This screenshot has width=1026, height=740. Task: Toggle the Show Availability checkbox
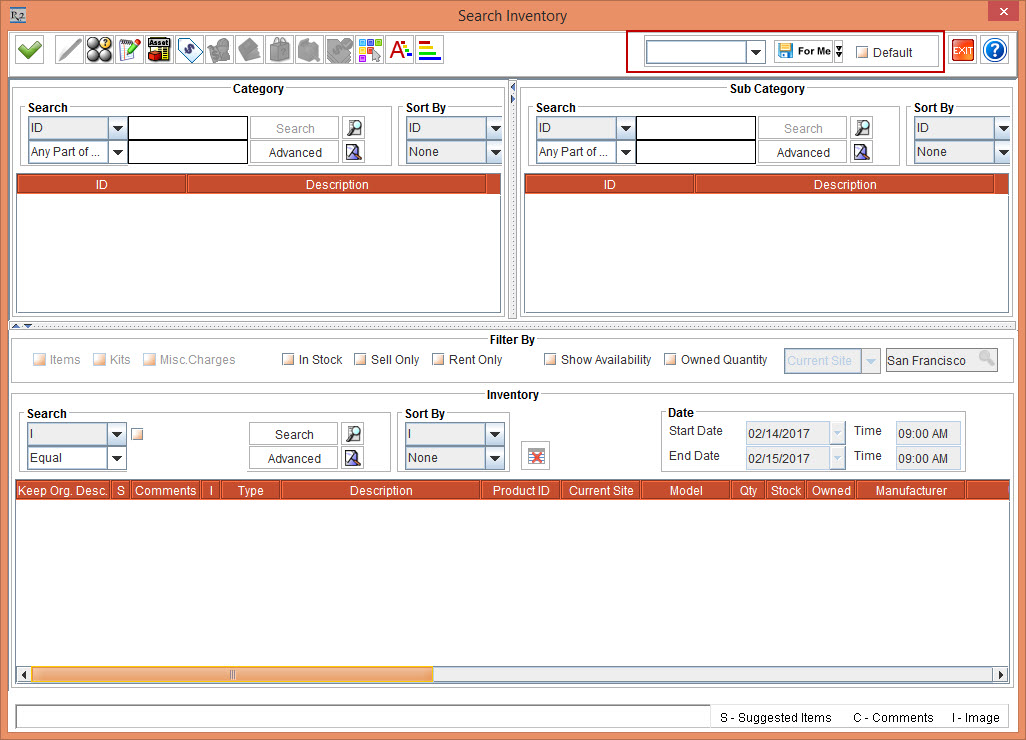coord(550,360)
